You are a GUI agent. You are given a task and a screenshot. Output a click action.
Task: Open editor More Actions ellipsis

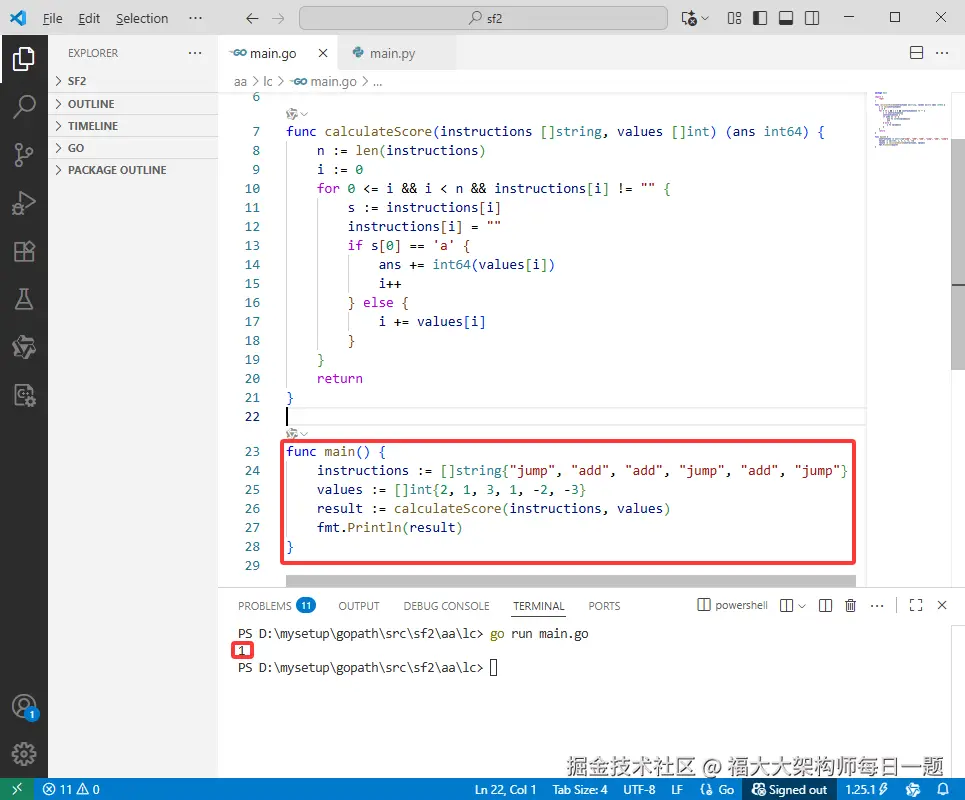coord(942,53)
